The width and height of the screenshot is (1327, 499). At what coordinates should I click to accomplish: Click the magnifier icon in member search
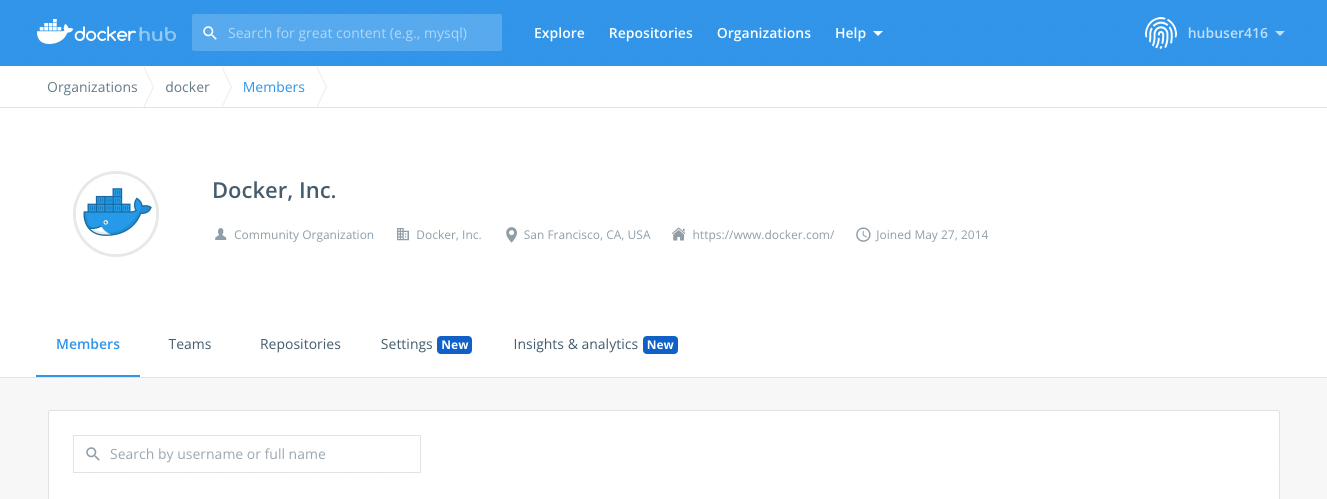[x=93, y=454]
